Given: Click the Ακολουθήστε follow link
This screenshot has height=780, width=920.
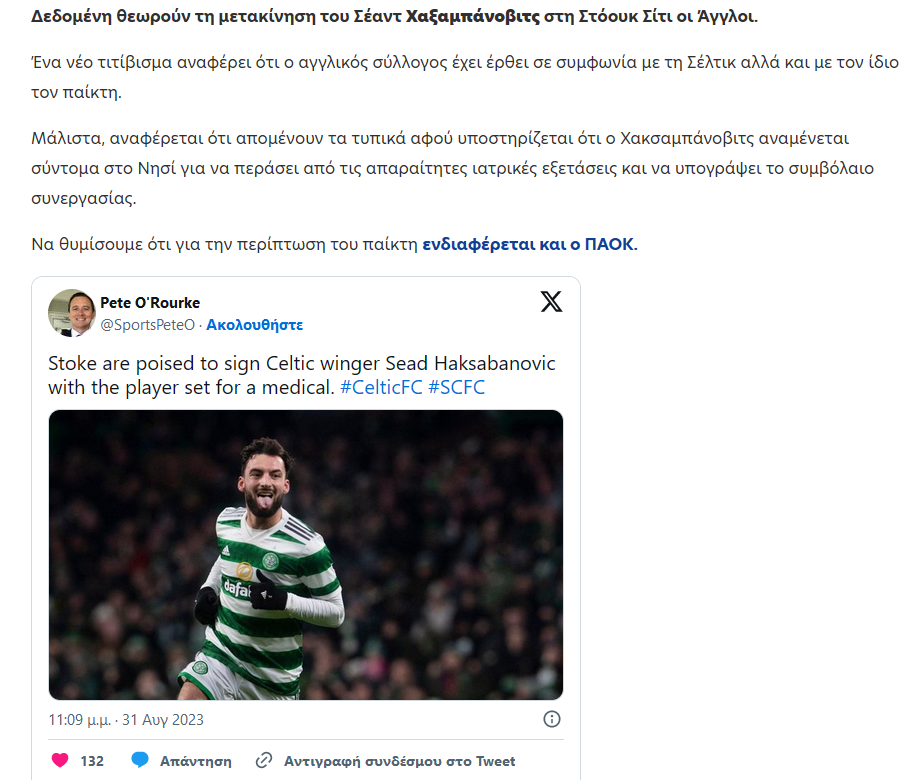Looking at the screenshot, I should point(254,325).
